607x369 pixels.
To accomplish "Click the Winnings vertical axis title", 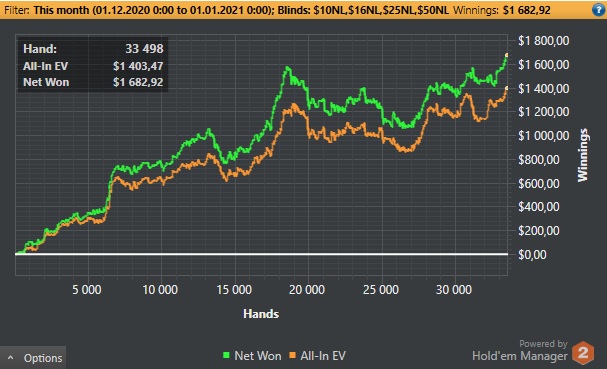I will tap(583, 155).
